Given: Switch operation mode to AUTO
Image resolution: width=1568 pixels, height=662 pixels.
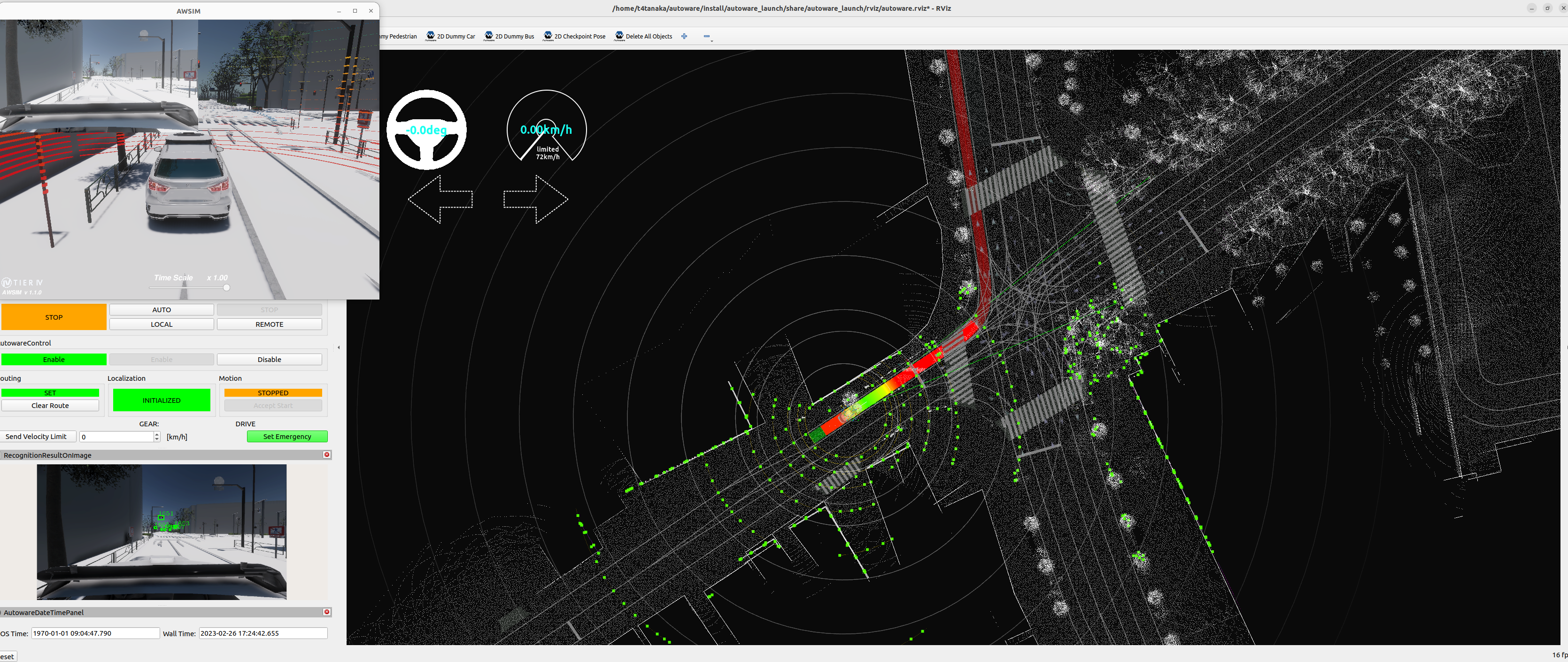Looking at the screenshot, I should tap(161, 310).
